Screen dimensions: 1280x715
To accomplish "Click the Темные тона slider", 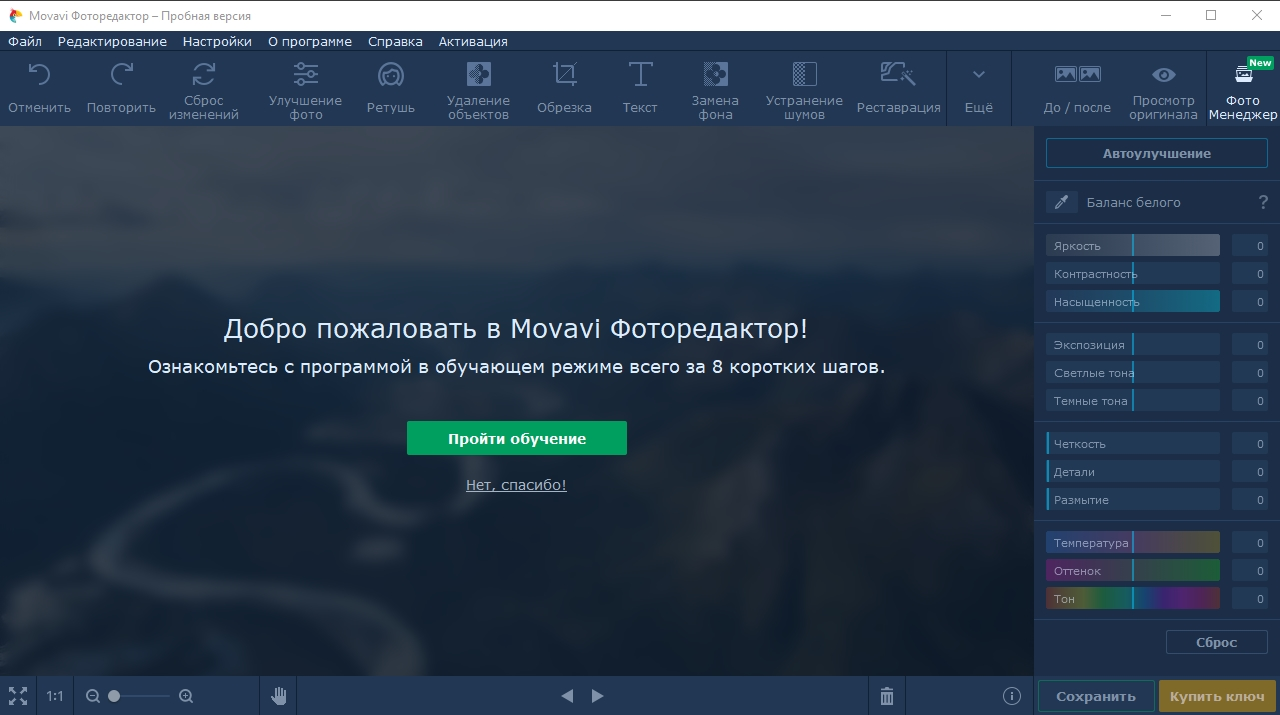I will (1133, 401).
